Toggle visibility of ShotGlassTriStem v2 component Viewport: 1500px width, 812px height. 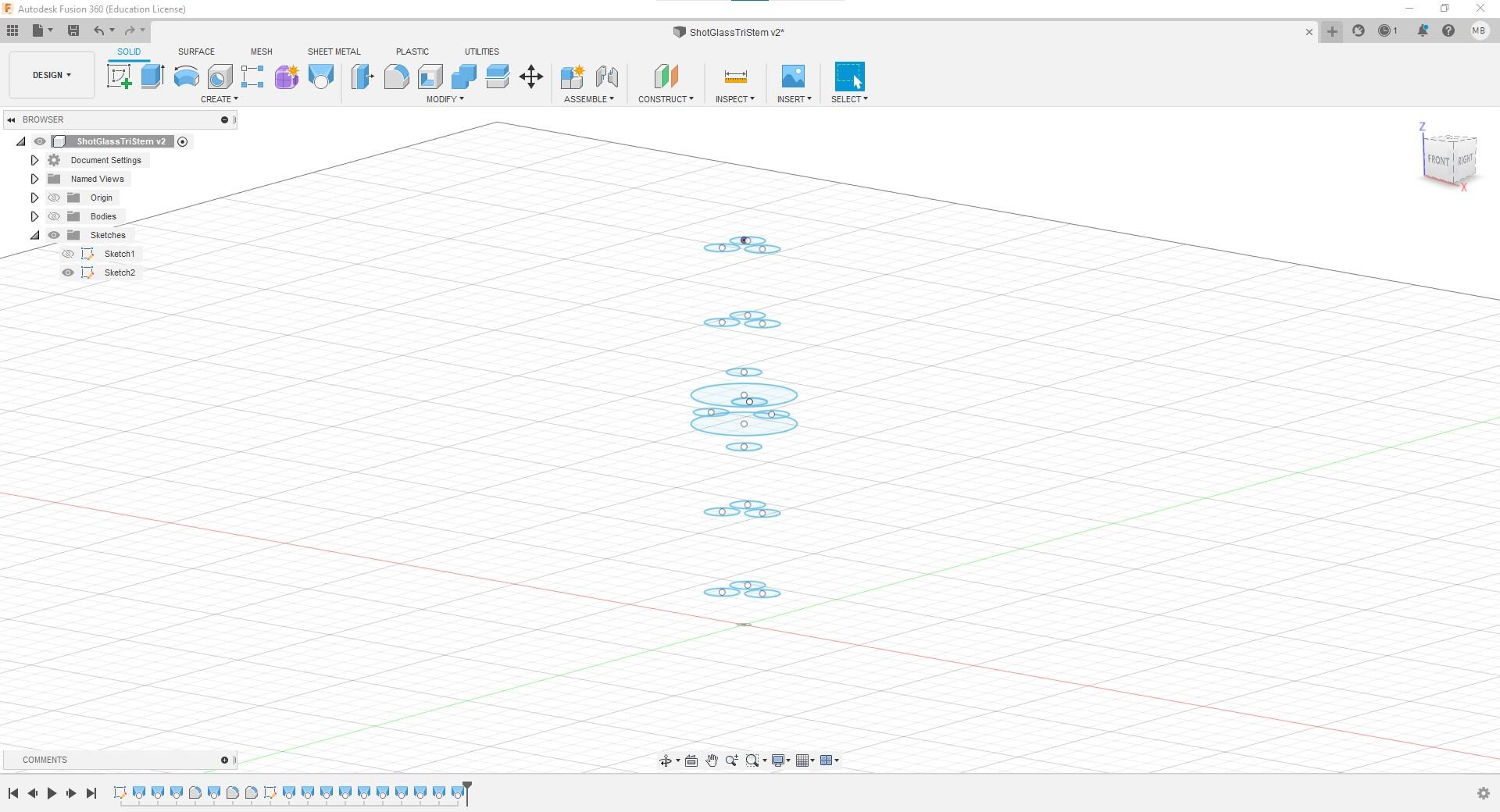click(40, 141)
